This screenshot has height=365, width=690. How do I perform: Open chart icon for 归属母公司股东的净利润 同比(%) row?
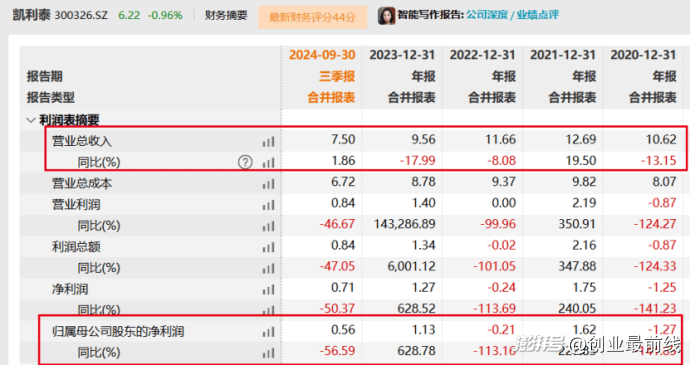click(268, 353)
